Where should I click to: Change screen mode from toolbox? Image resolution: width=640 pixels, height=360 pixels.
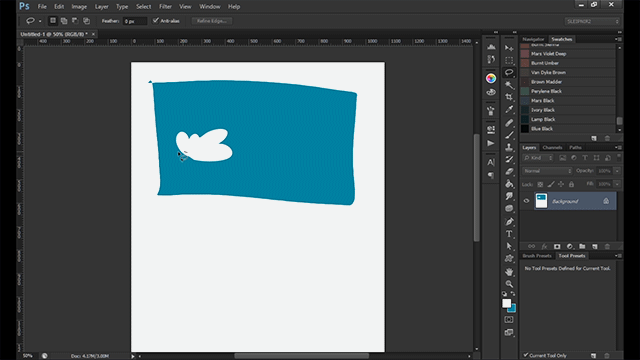coord(509,332)
